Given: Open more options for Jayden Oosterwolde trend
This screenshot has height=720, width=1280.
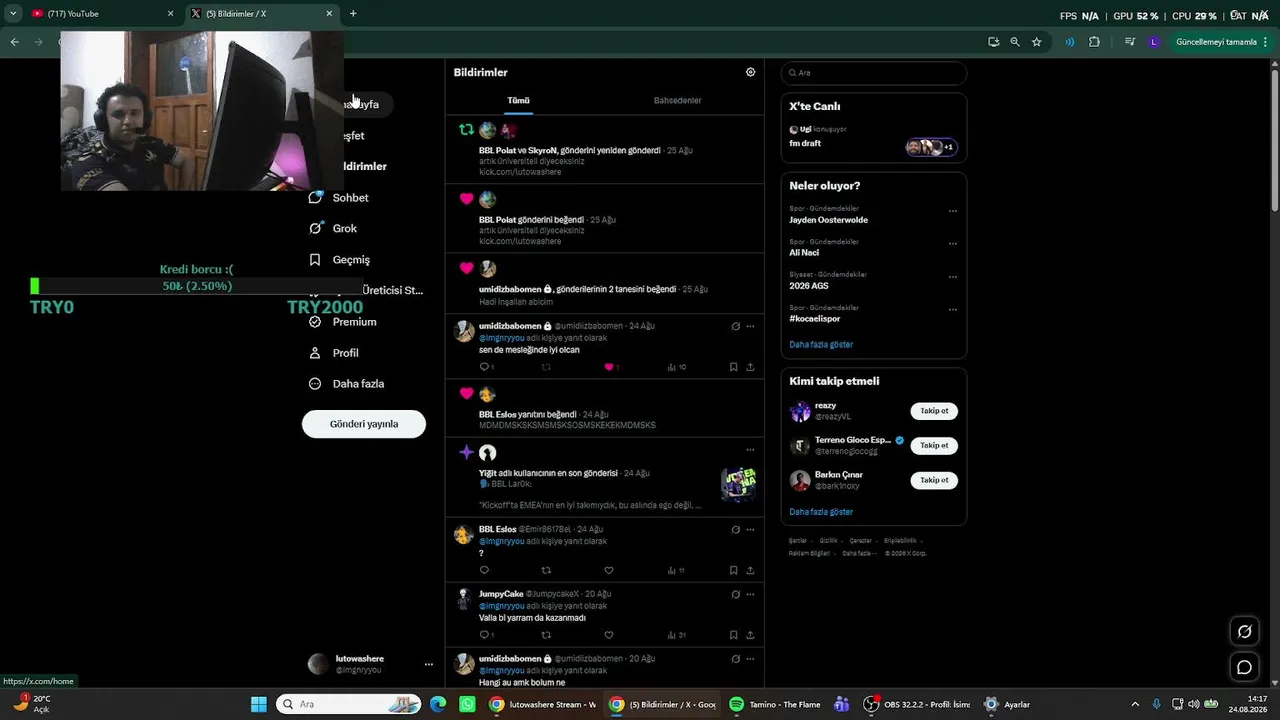Looking at the screenshot, I should (x=952, y=211).
